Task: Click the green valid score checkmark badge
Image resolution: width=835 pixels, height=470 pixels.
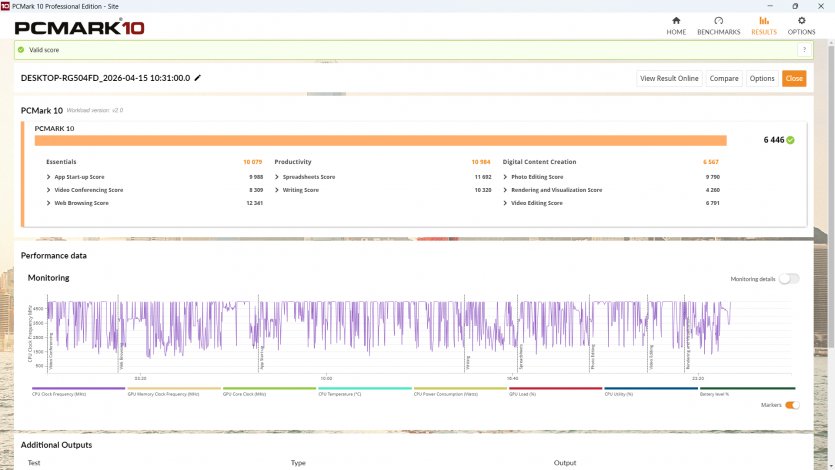Action: tap(790, 140)
